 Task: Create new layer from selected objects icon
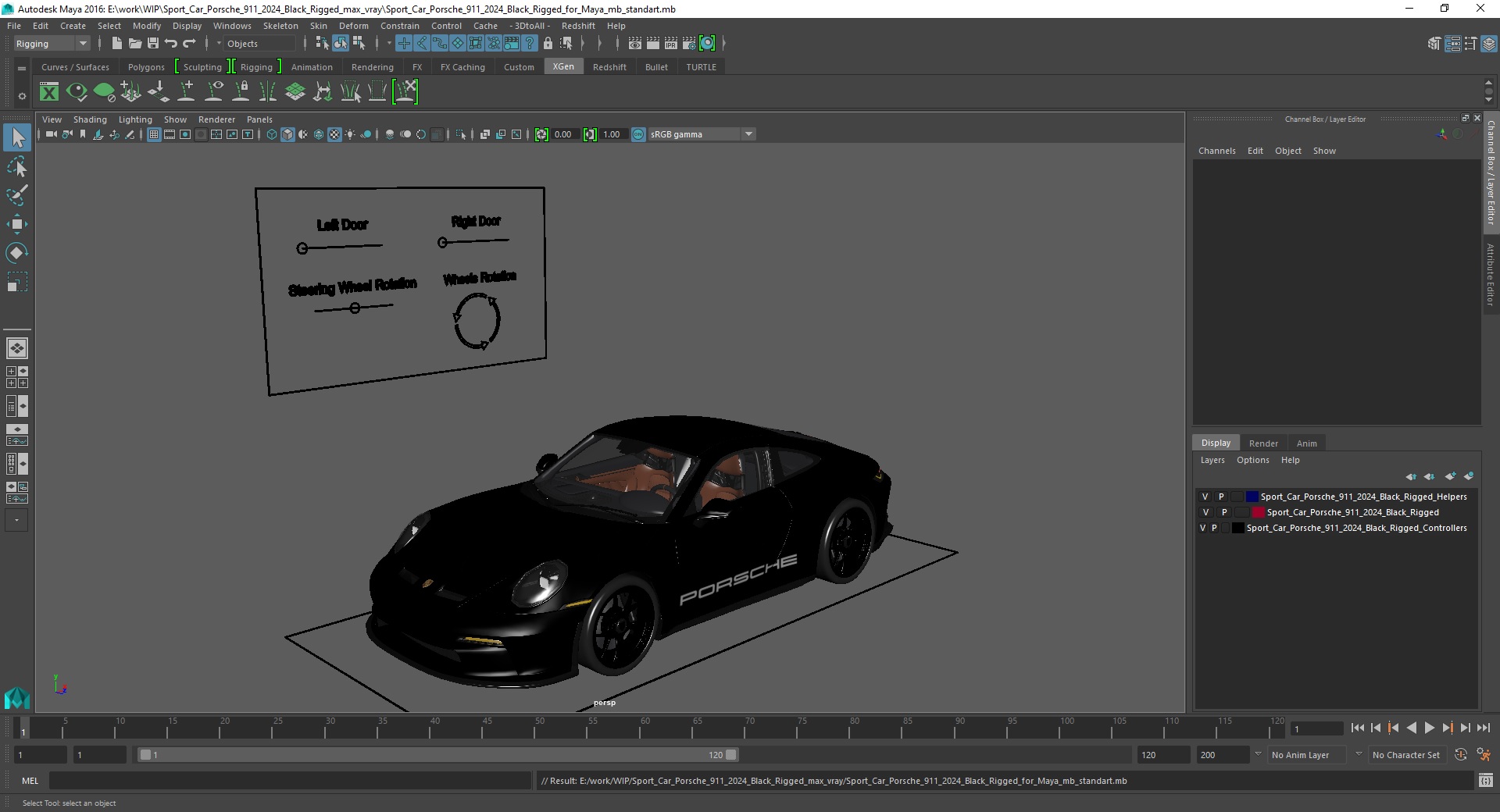click(1469, 476)
